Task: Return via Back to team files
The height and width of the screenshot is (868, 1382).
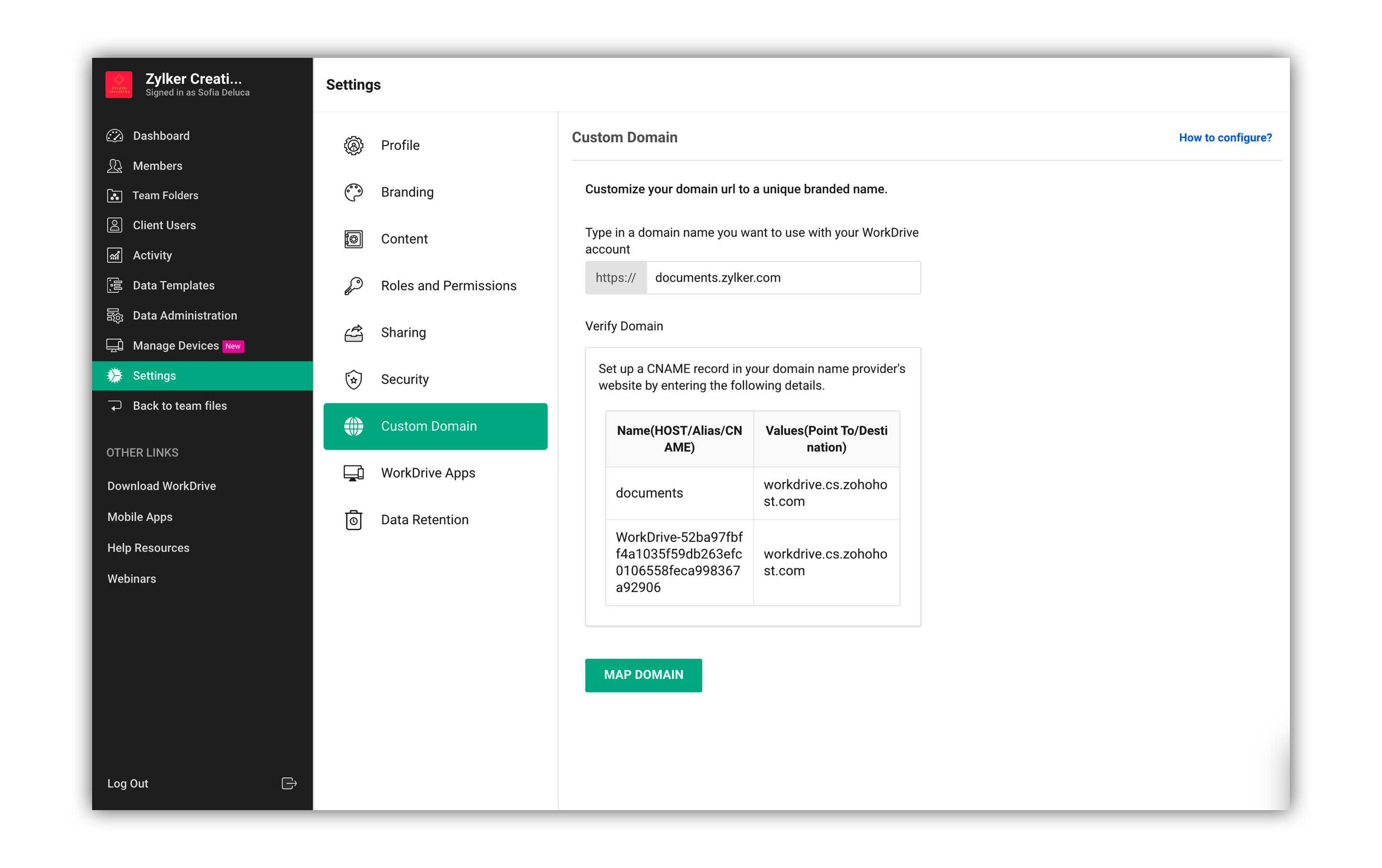Action: click(x=179, y=406)
